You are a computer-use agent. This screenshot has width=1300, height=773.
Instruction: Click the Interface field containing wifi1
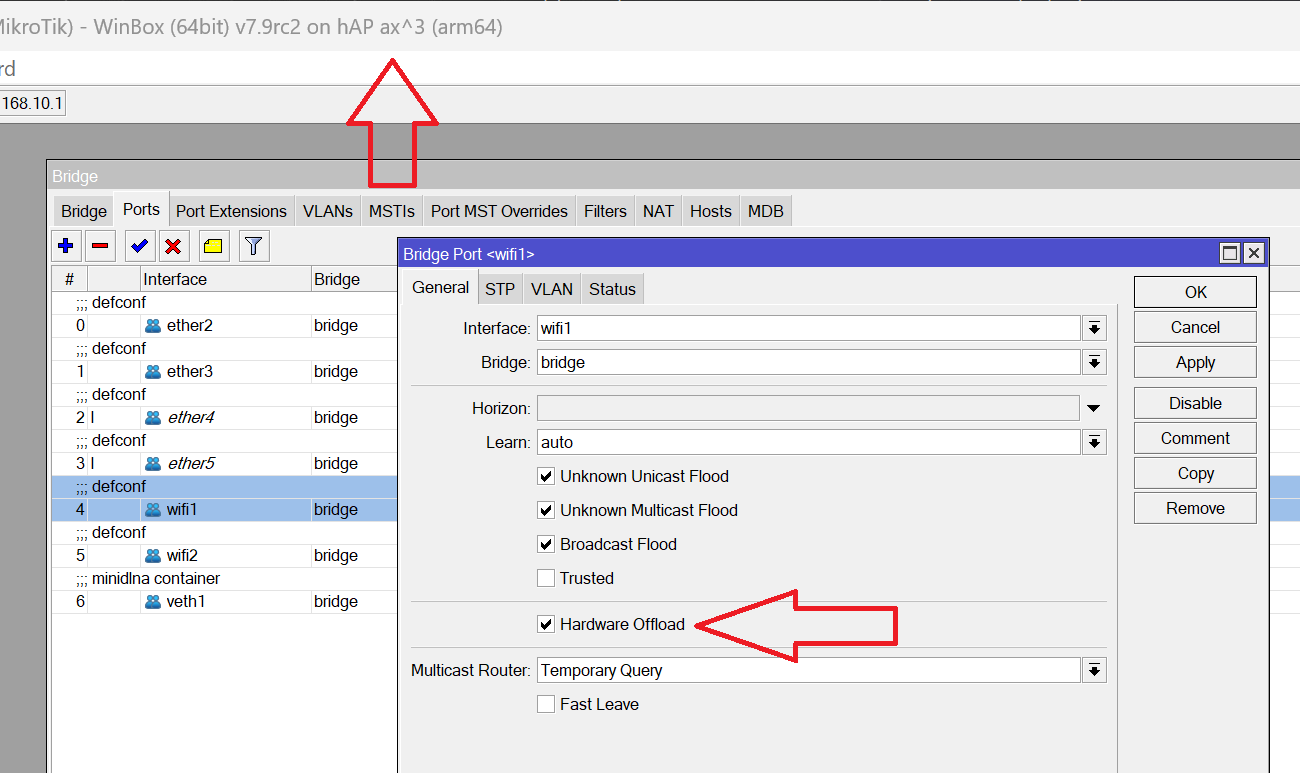[x=808, y=328]
